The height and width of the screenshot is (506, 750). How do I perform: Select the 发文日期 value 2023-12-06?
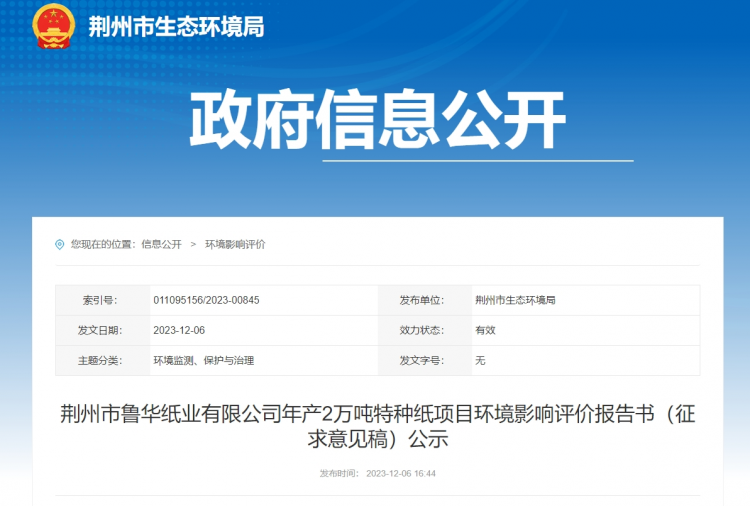[179, 330]
